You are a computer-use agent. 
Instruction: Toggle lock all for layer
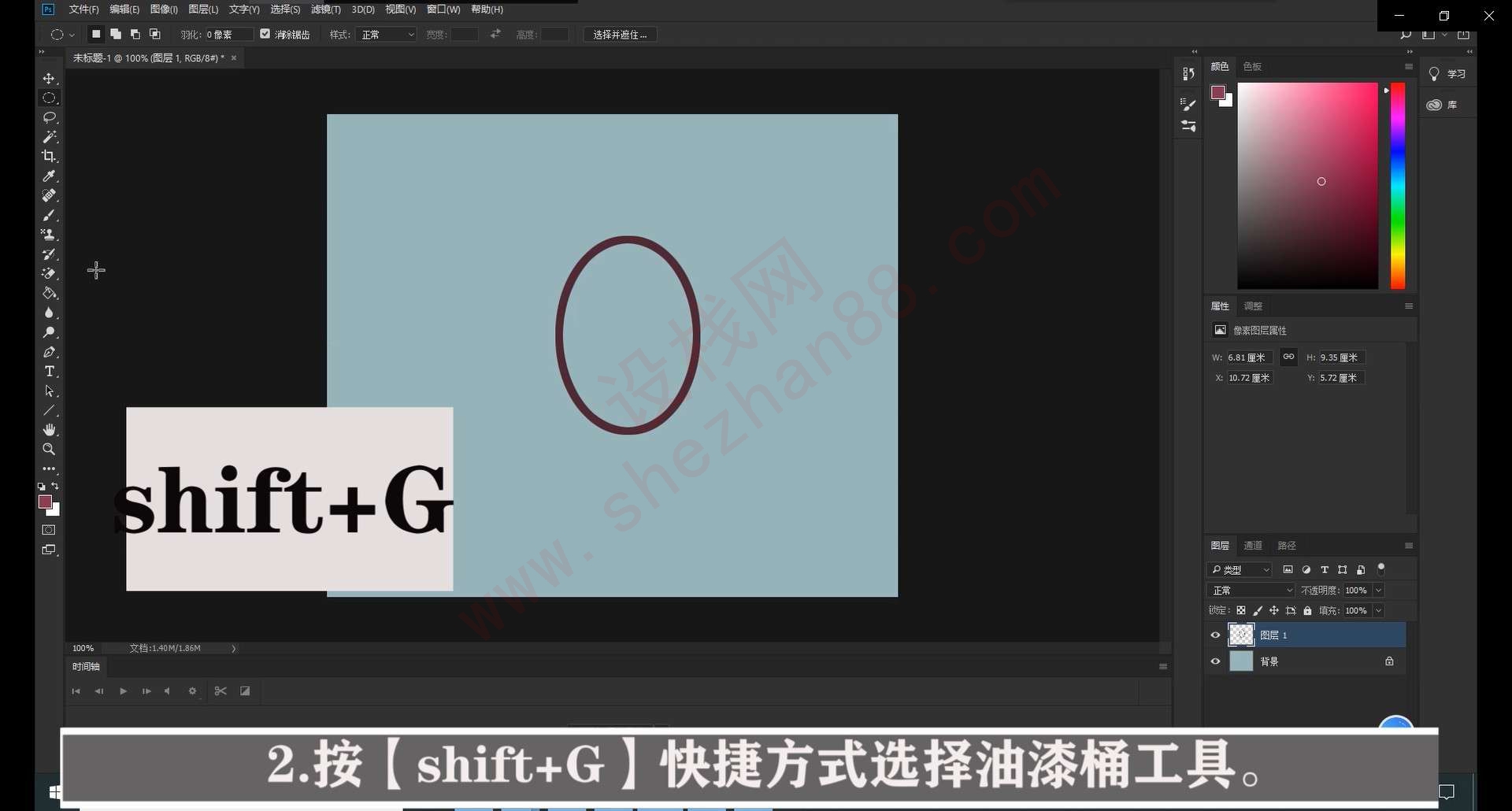pyautogui.click(x=1307, y=610)
